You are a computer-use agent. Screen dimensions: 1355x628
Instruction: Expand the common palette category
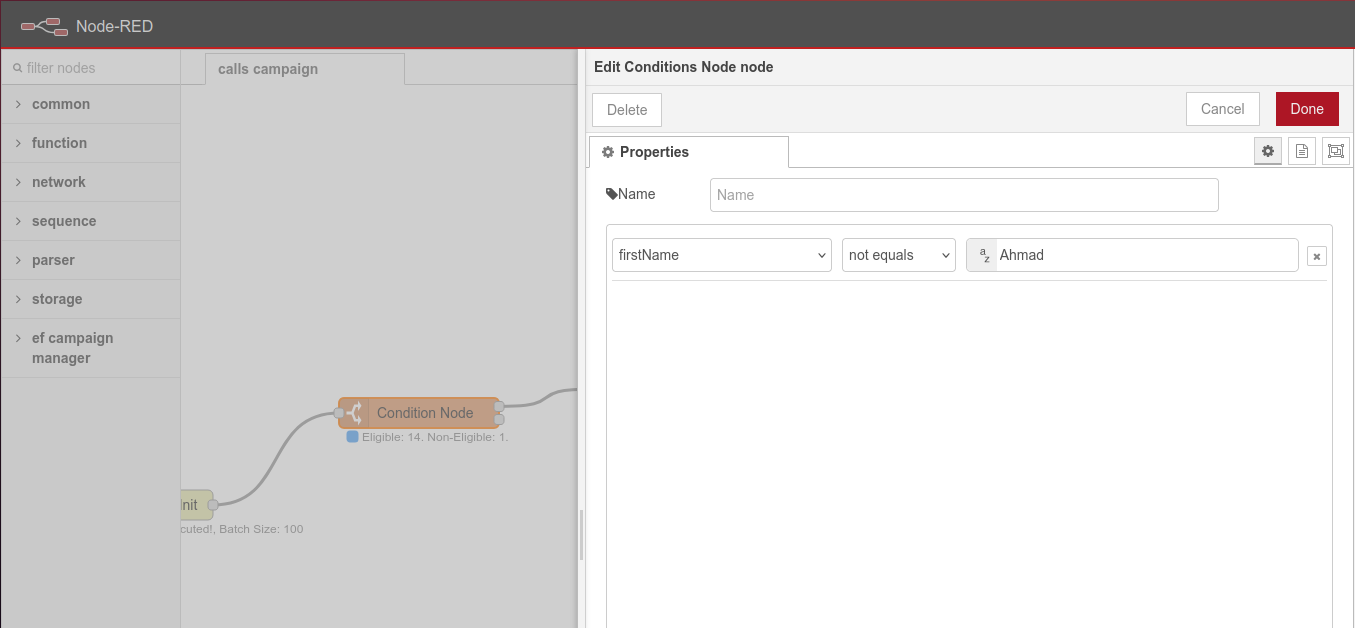point(60,104)
